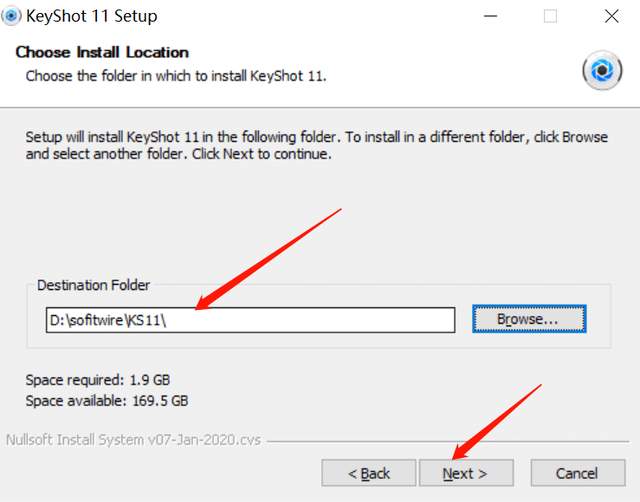Click the "Space available: 169.5 GB" text
This screenshot has height=502, width=640.
(x=106, y=400)
